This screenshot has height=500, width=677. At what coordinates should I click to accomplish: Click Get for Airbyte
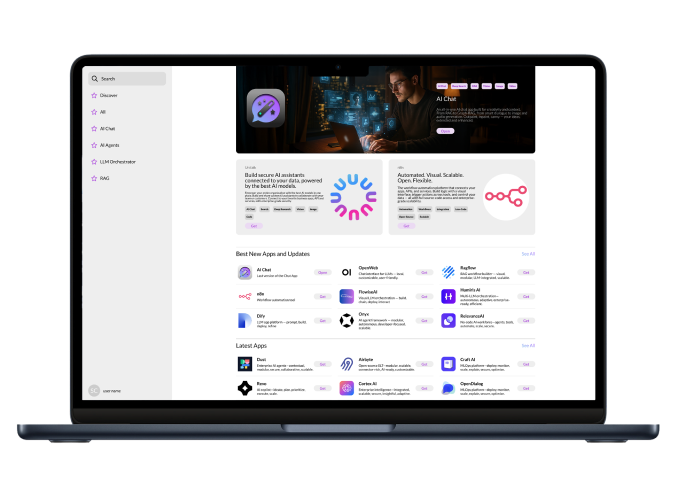pyautogui.click(x=424, y=364)
